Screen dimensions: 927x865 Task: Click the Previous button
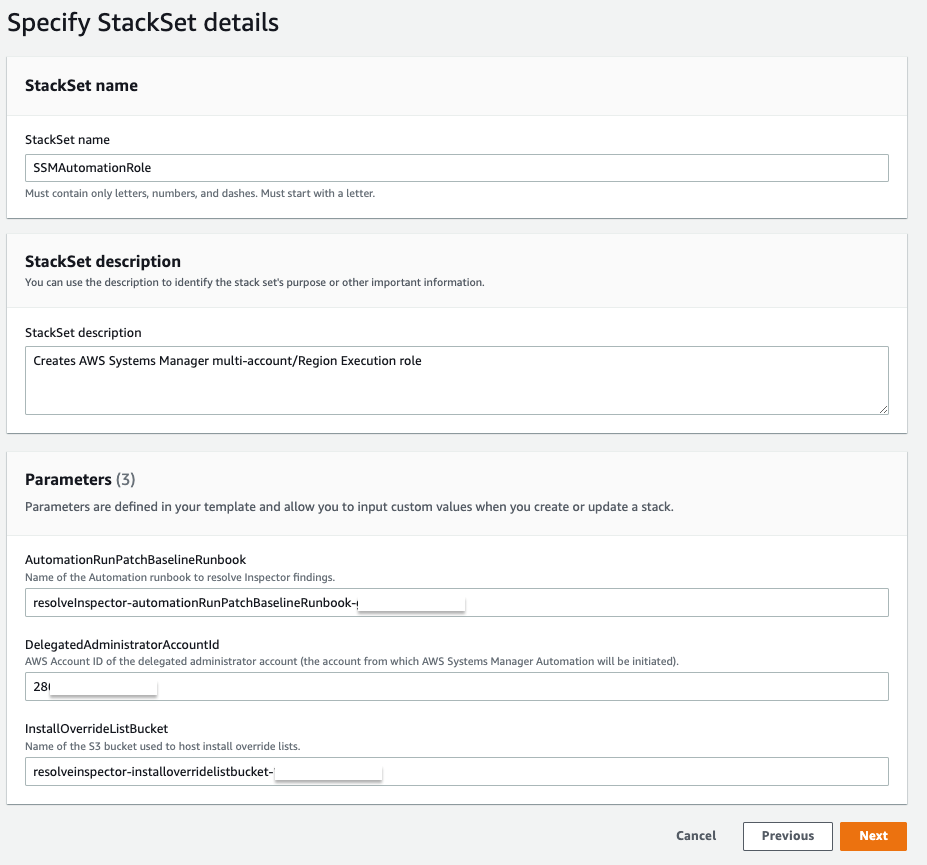[786, 836]
